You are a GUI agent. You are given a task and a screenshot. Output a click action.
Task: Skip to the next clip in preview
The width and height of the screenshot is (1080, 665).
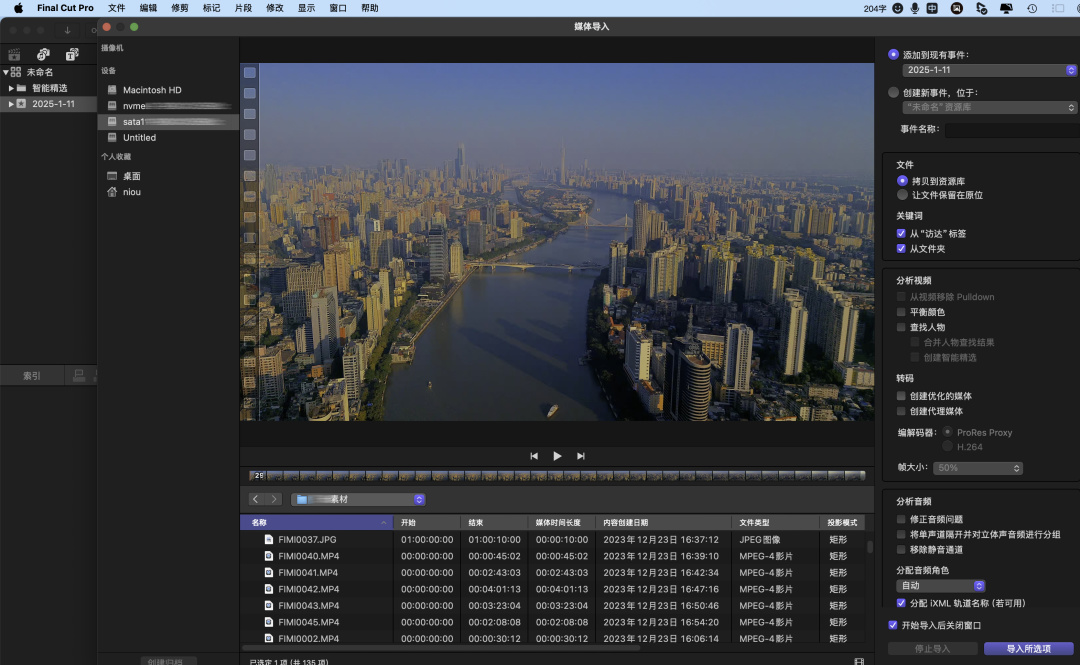(x=580, y=456)
